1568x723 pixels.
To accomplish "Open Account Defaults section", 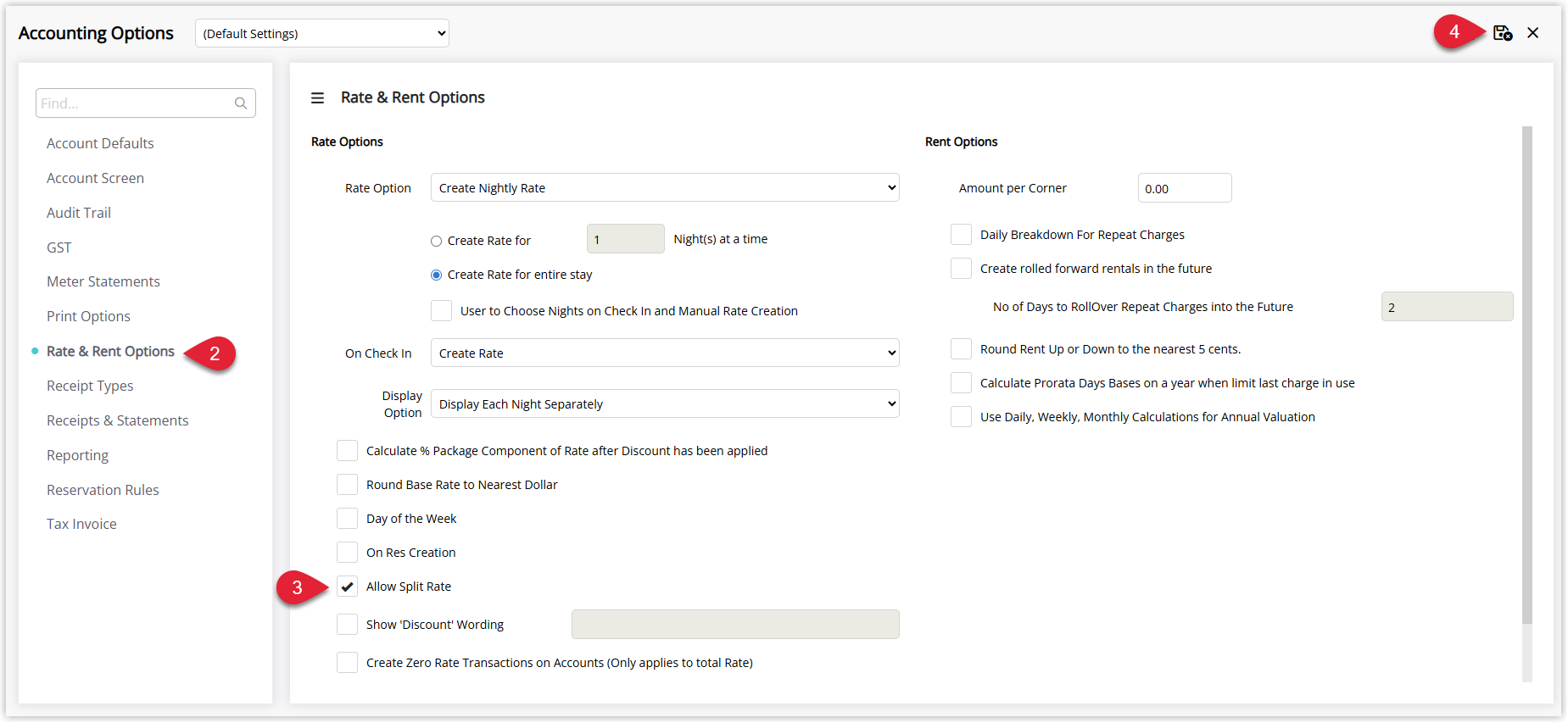I will coord(100,143).
